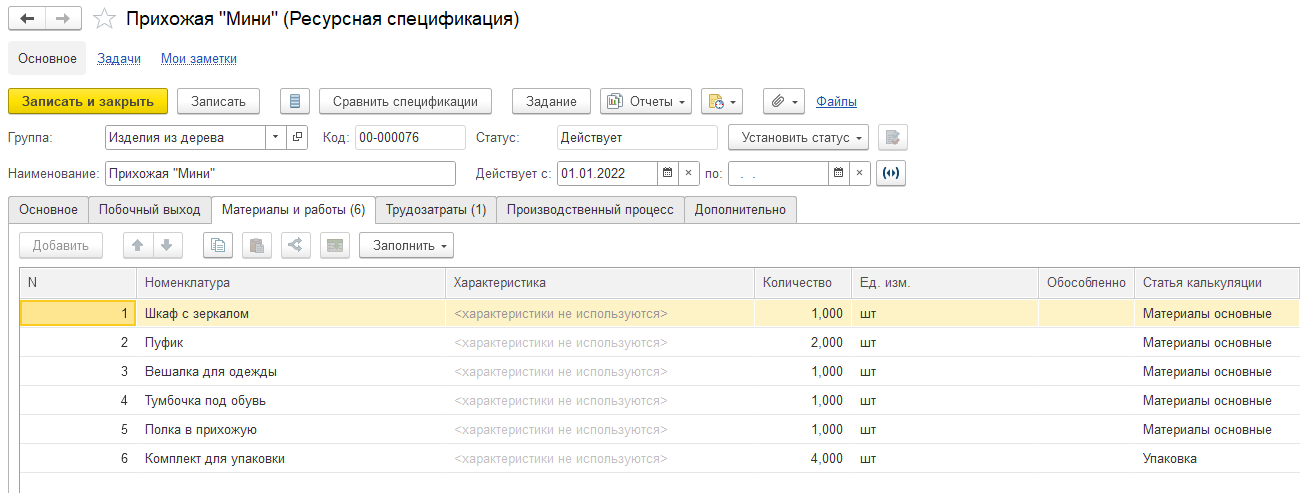Open the Файлы link
The height and width of the screenshot is (493, 1300).
tap(836, 101)
